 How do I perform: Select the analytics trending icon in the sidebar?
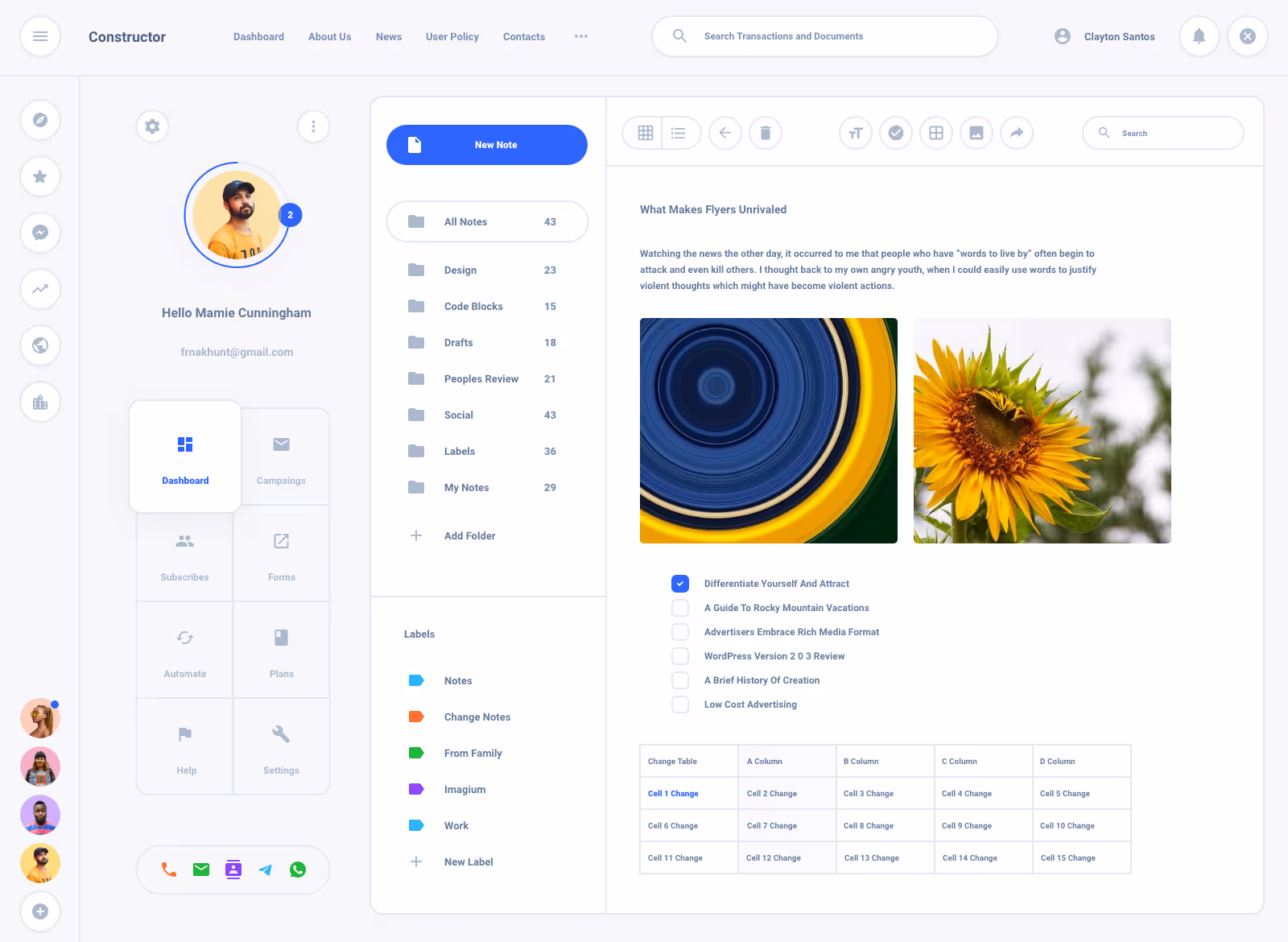pyautogui.click(x=40, y=289)
